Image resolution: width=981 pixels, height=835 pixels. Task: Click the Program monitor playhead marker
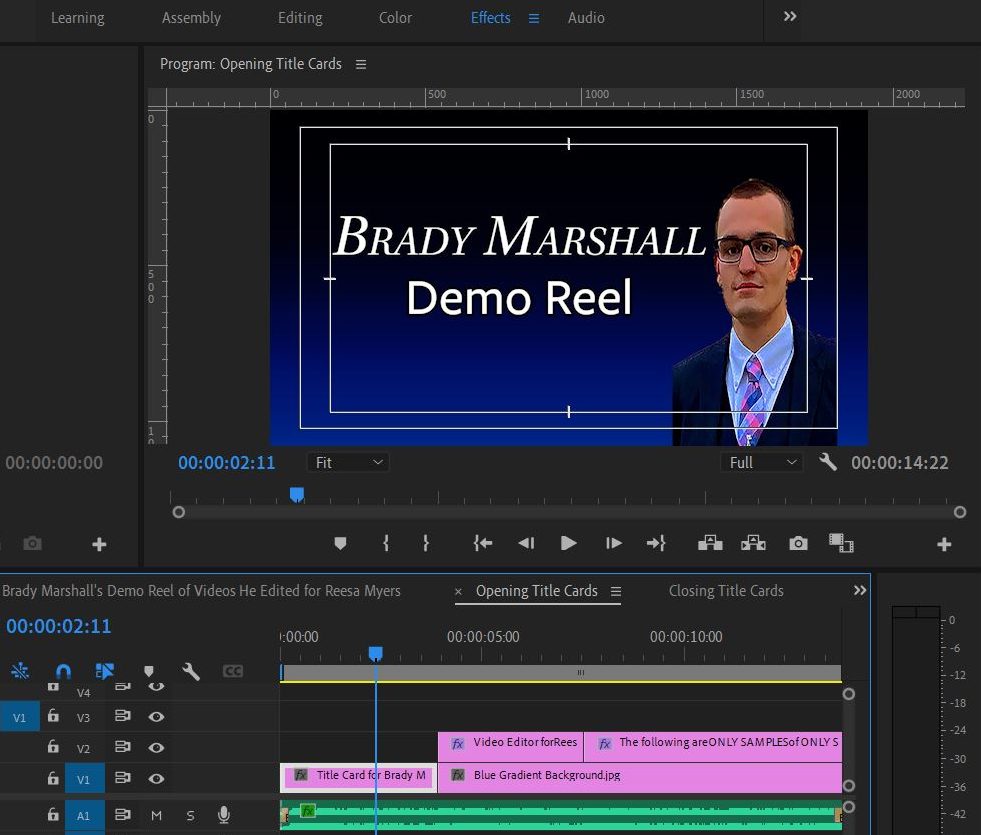pyautogui.click(x=297, y=495)
